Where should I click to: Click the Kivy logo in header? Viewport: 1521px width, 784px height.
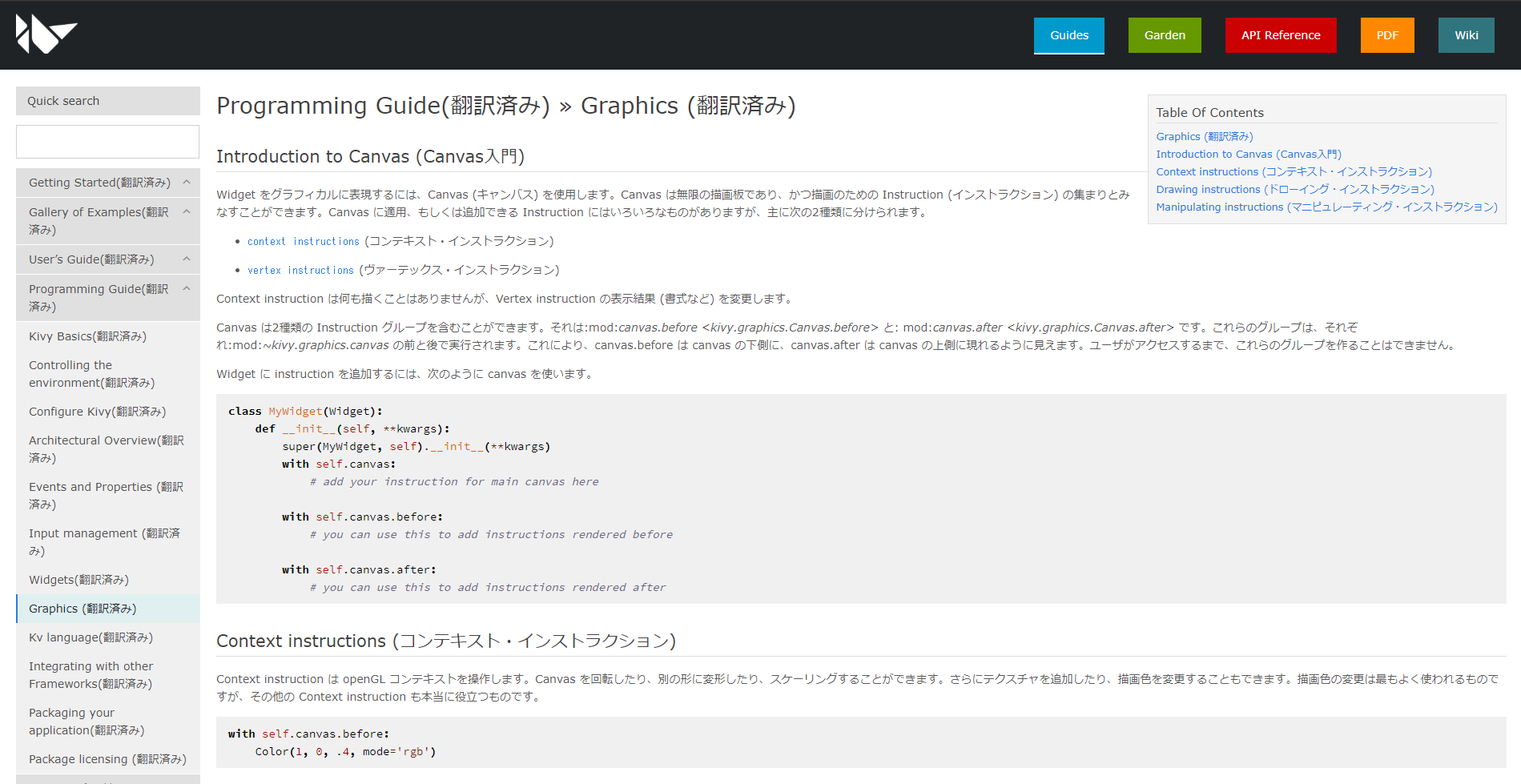[46, 34]
